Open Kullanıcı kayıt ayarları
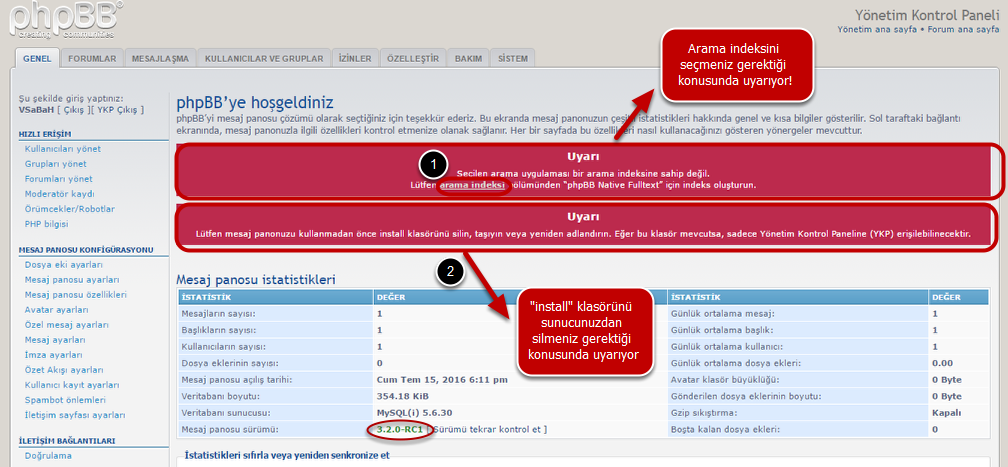This screenshot has height=467, width=1008. pos(72,385)
